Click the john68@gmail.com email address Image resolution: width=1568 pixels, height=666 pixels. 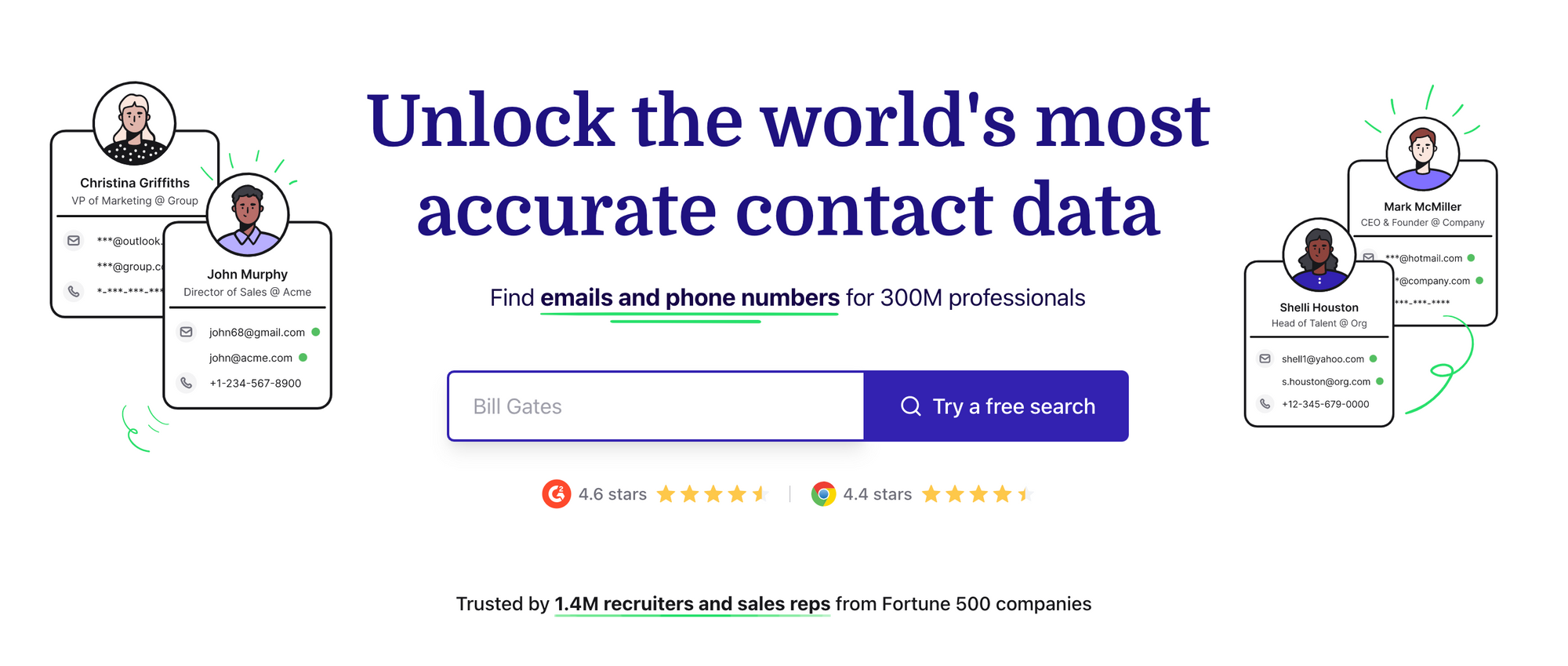(x=257, y=333)
